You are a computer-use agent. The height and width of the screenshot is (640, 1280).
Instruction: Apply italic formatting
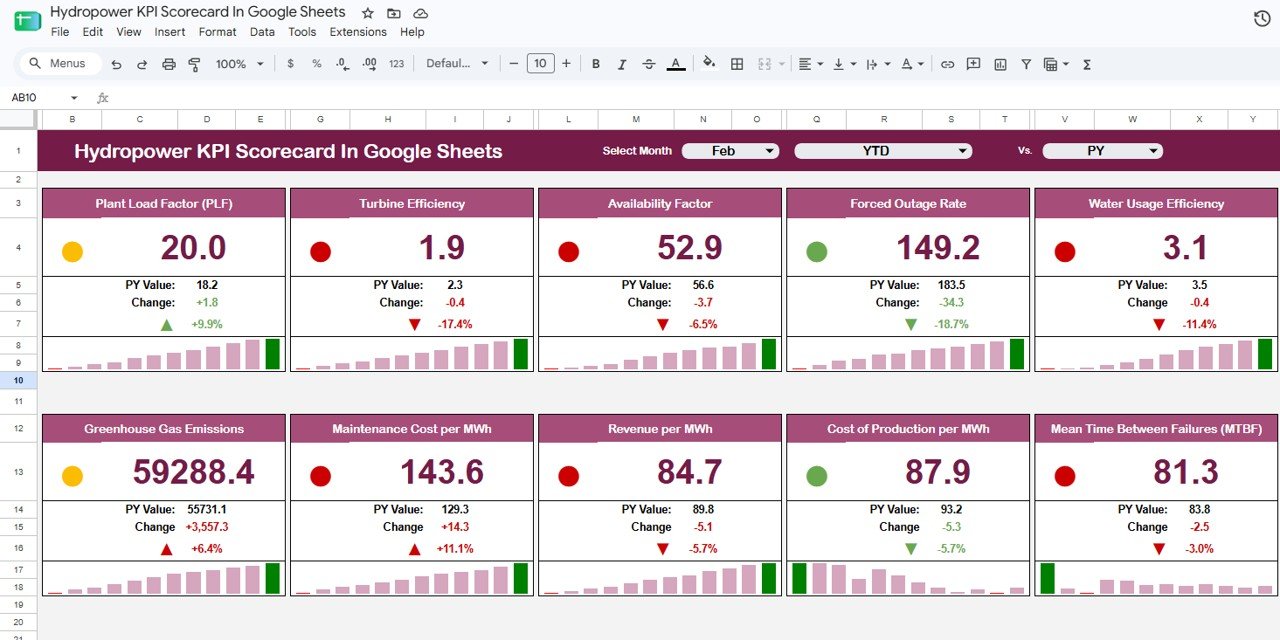click(622, 64)
